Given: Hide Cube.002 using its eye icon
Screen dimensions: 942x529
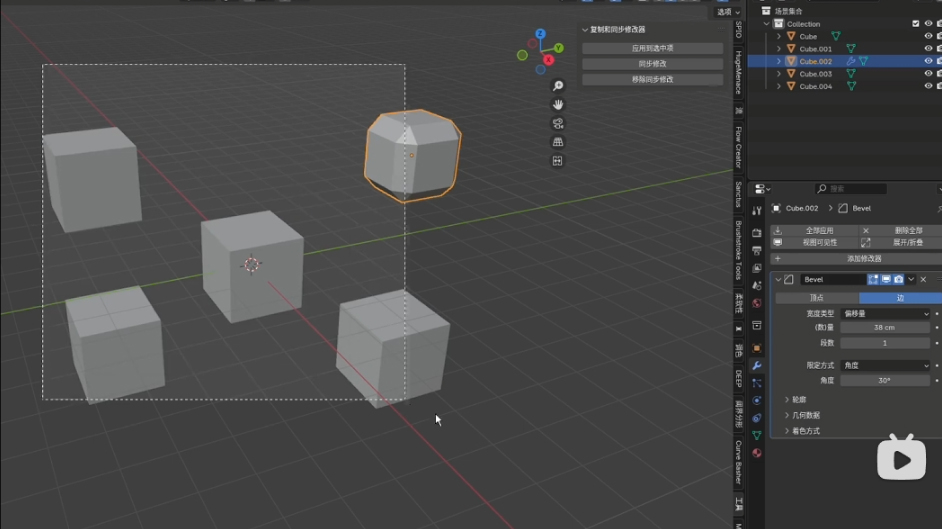Looking at the screenshot, I should coord(928,61).
